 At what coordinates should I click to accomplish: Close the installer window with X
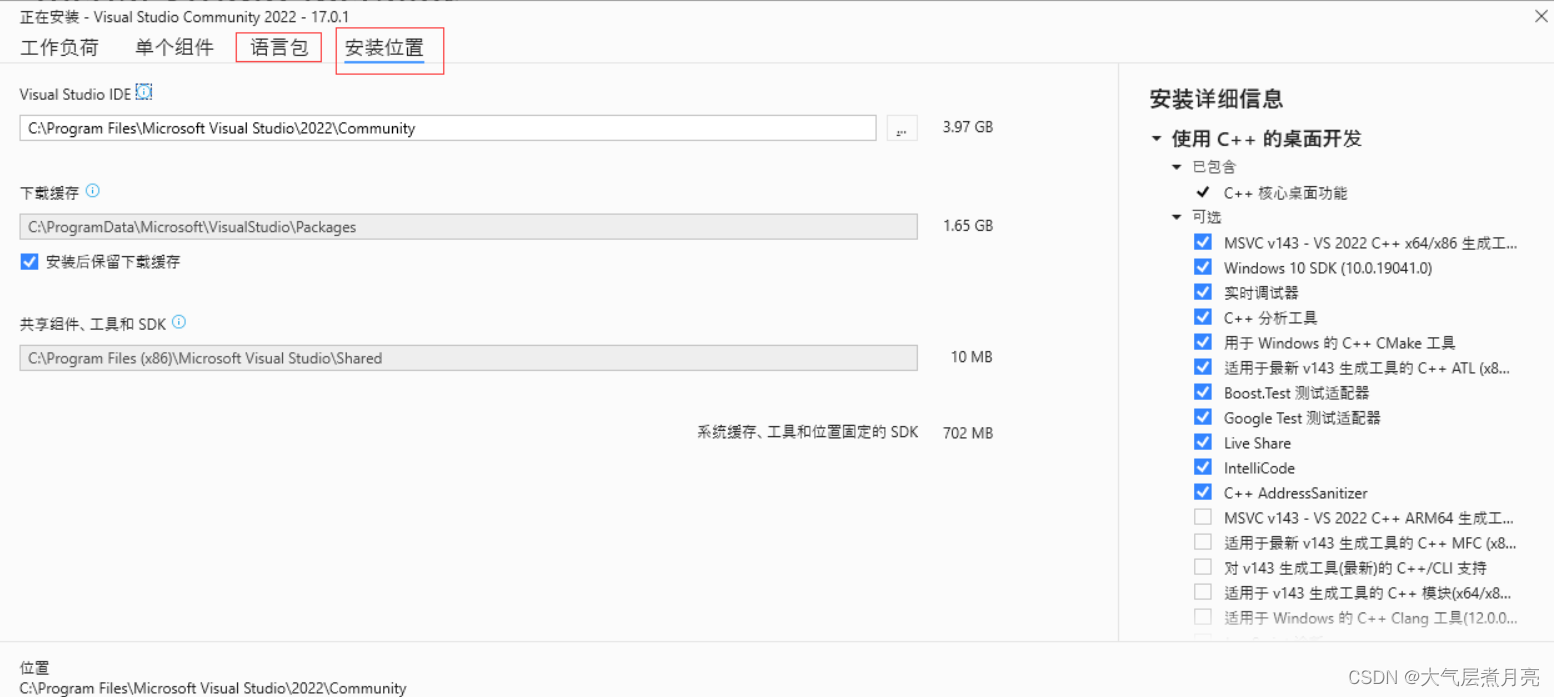1540,16
